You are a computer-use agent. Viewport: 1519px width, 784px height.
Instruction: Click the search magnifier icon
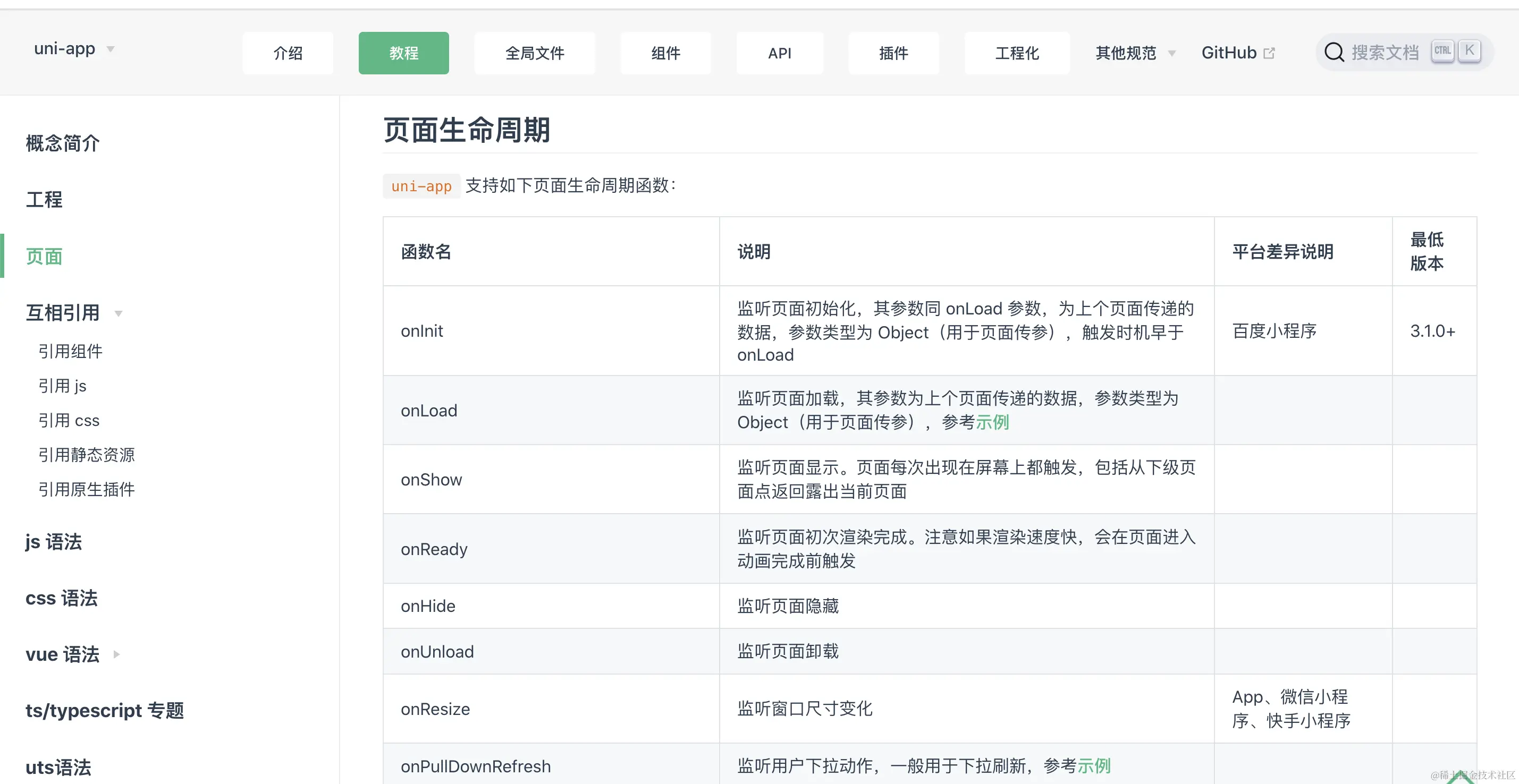click(1334, 53)
